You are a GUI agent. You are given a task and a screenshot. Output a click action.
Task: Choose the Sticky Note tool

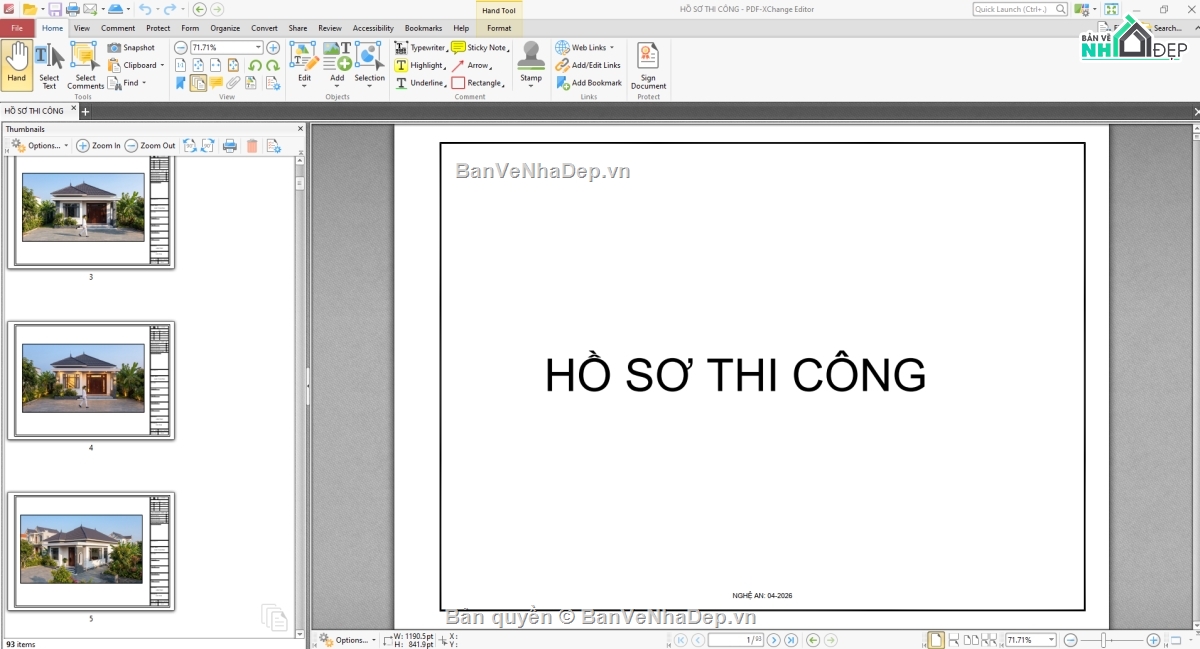point(479,47)
